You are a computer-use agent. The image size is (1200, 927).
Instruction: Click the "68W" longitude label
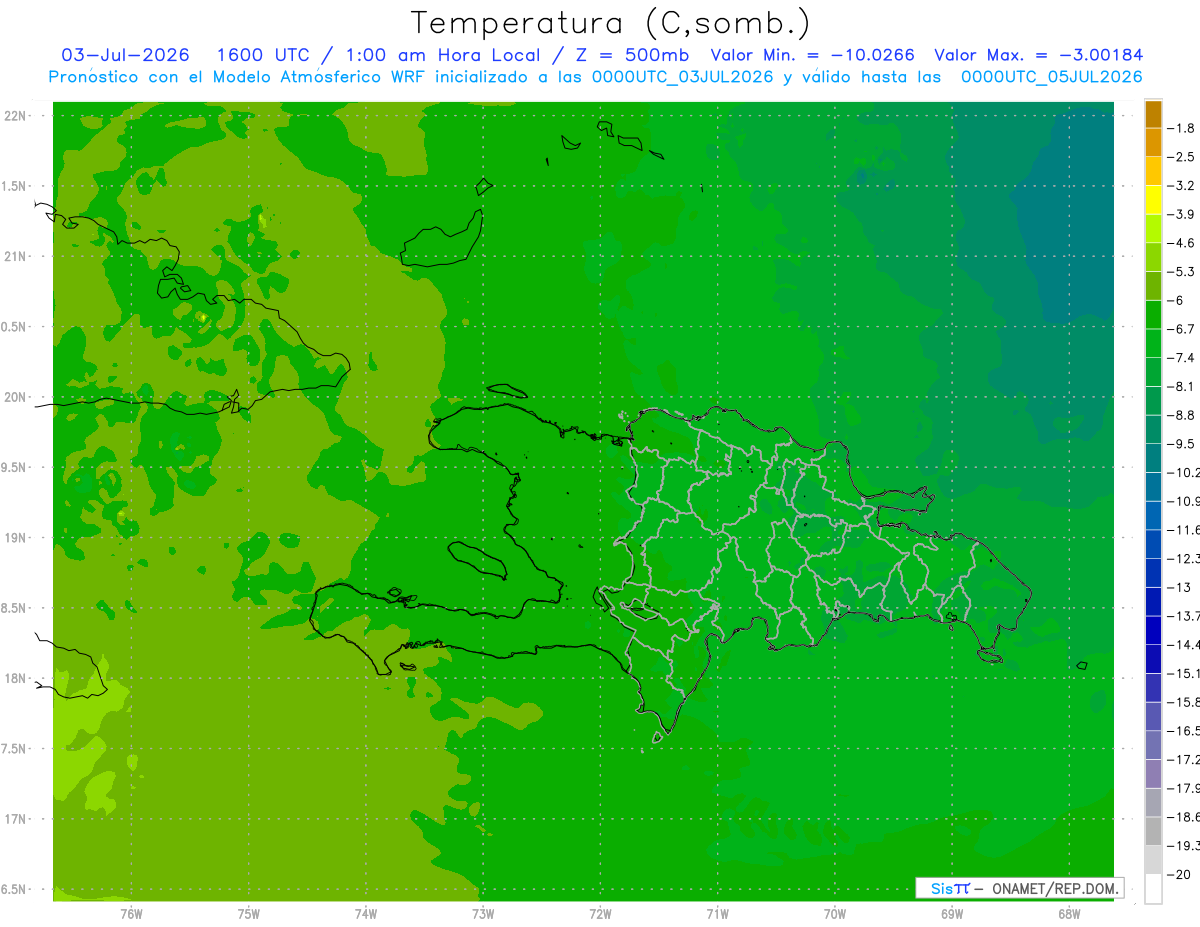point(1069,913)
